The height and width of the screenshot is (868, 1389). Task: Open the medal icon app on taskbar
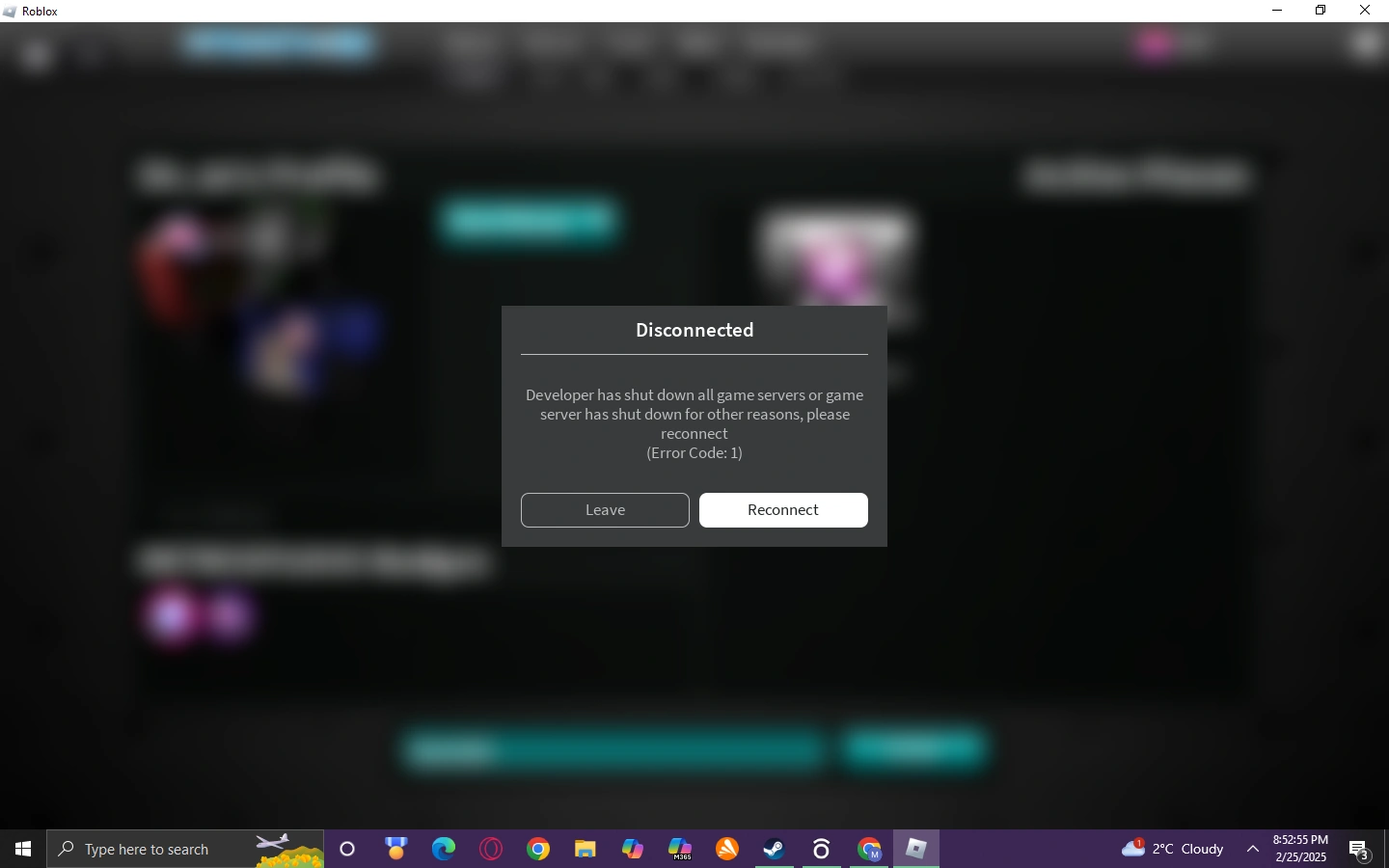(396, 849)
